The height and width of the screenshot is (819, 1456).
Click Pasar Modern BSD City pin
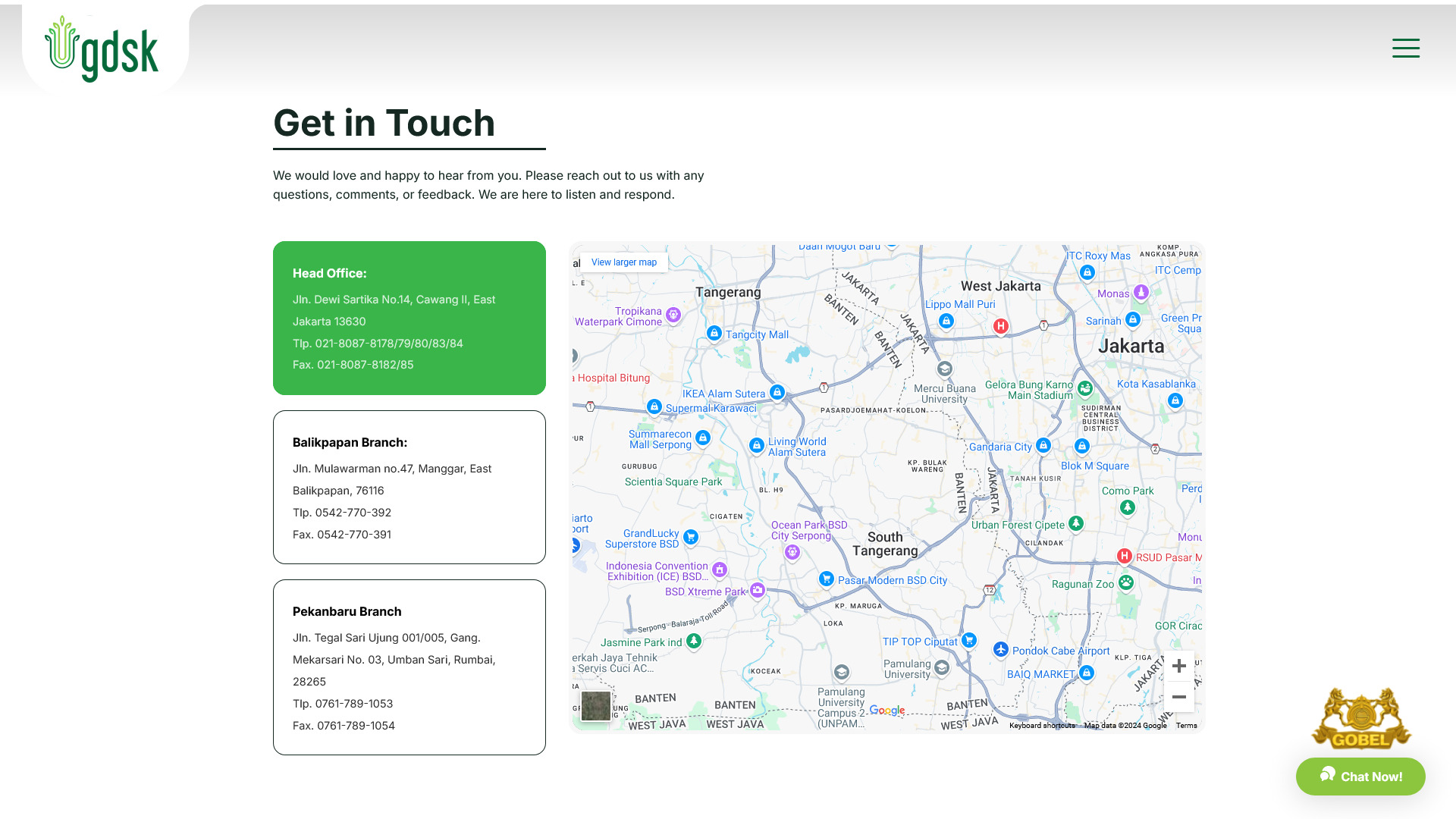[x=826, y=579]
